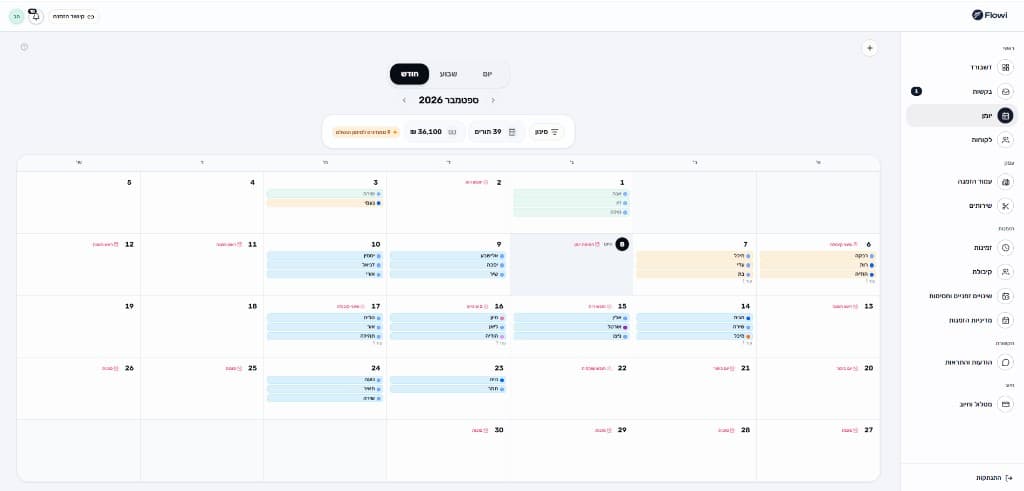Click the סינון filter icon
Image resolution: width=1024 pixels, height=491 pixels.
554,132
